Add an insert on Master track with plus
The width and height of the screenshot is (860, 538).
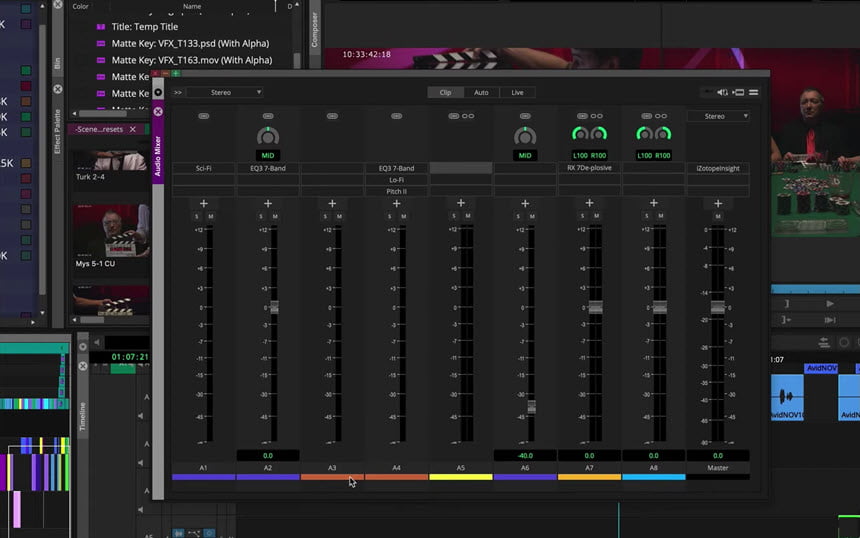718,203
